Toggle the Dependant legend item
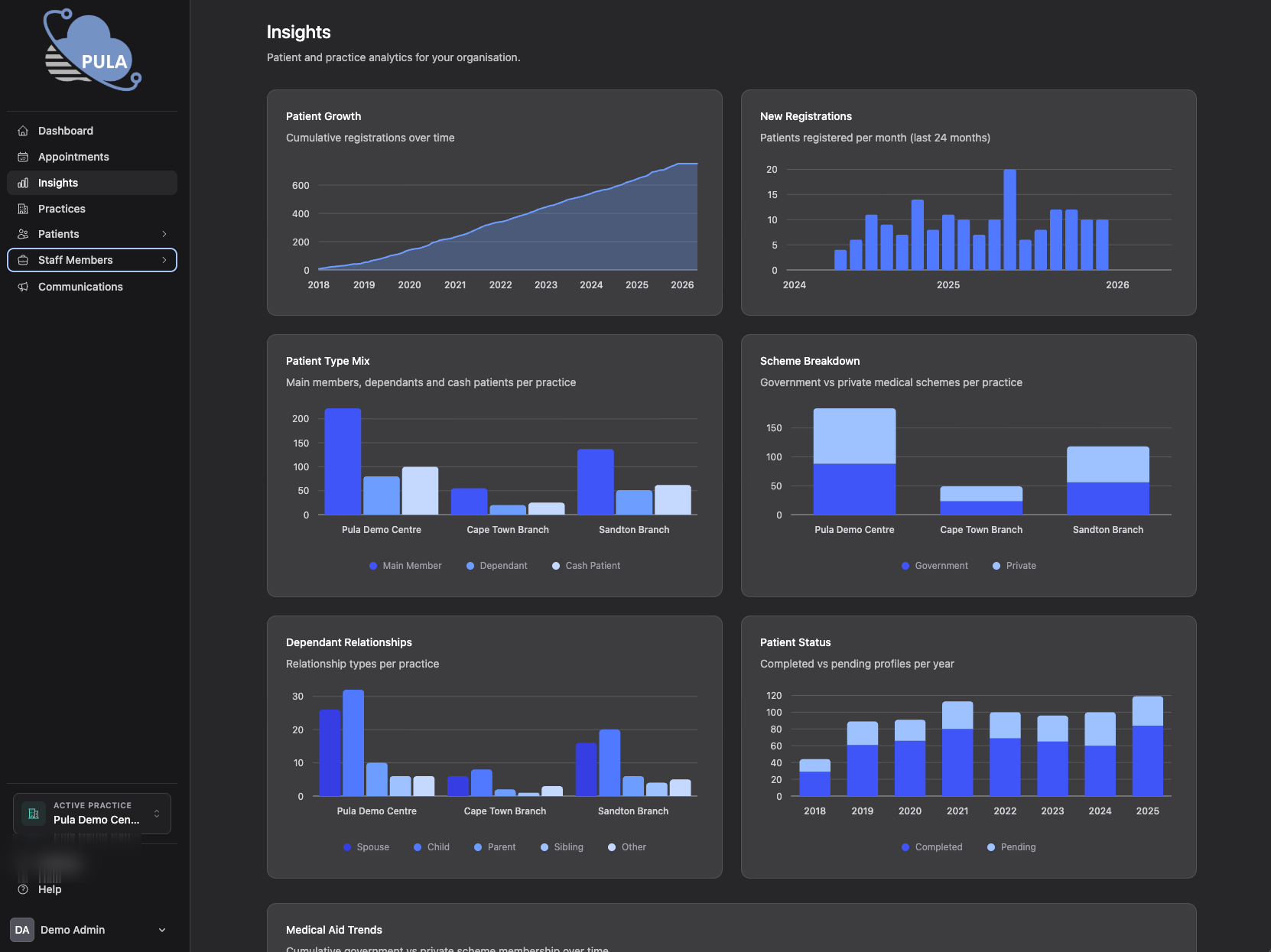 [497, 566]
